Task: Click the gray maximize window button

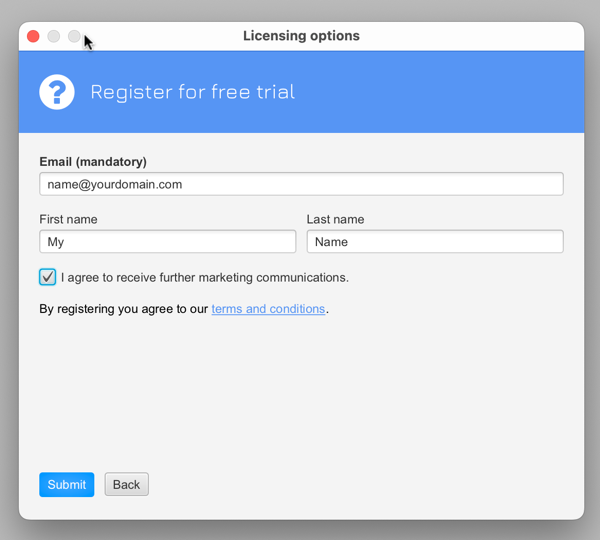Action: [75, 36]
